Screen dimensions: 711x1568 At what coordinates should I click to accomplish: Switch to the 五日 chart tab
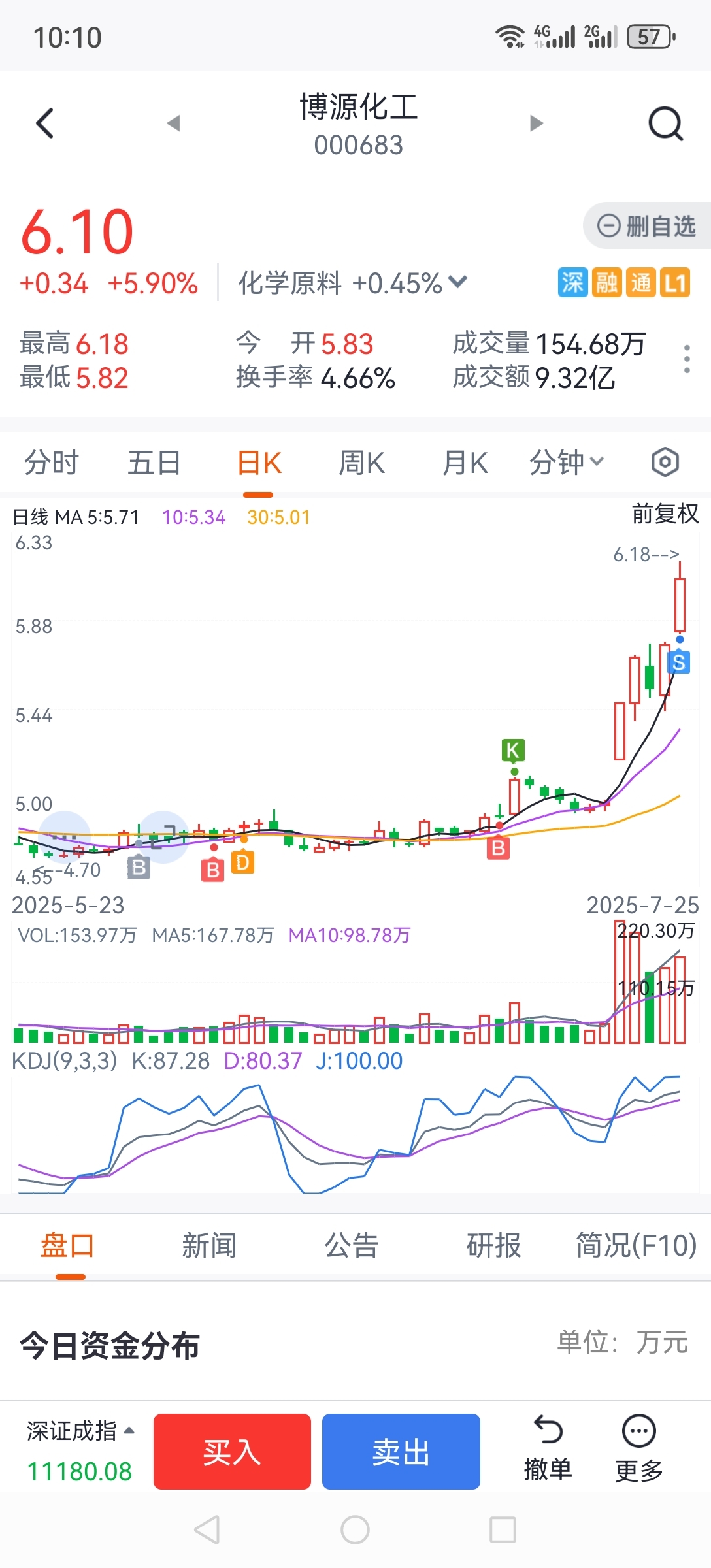click(154, 463)
